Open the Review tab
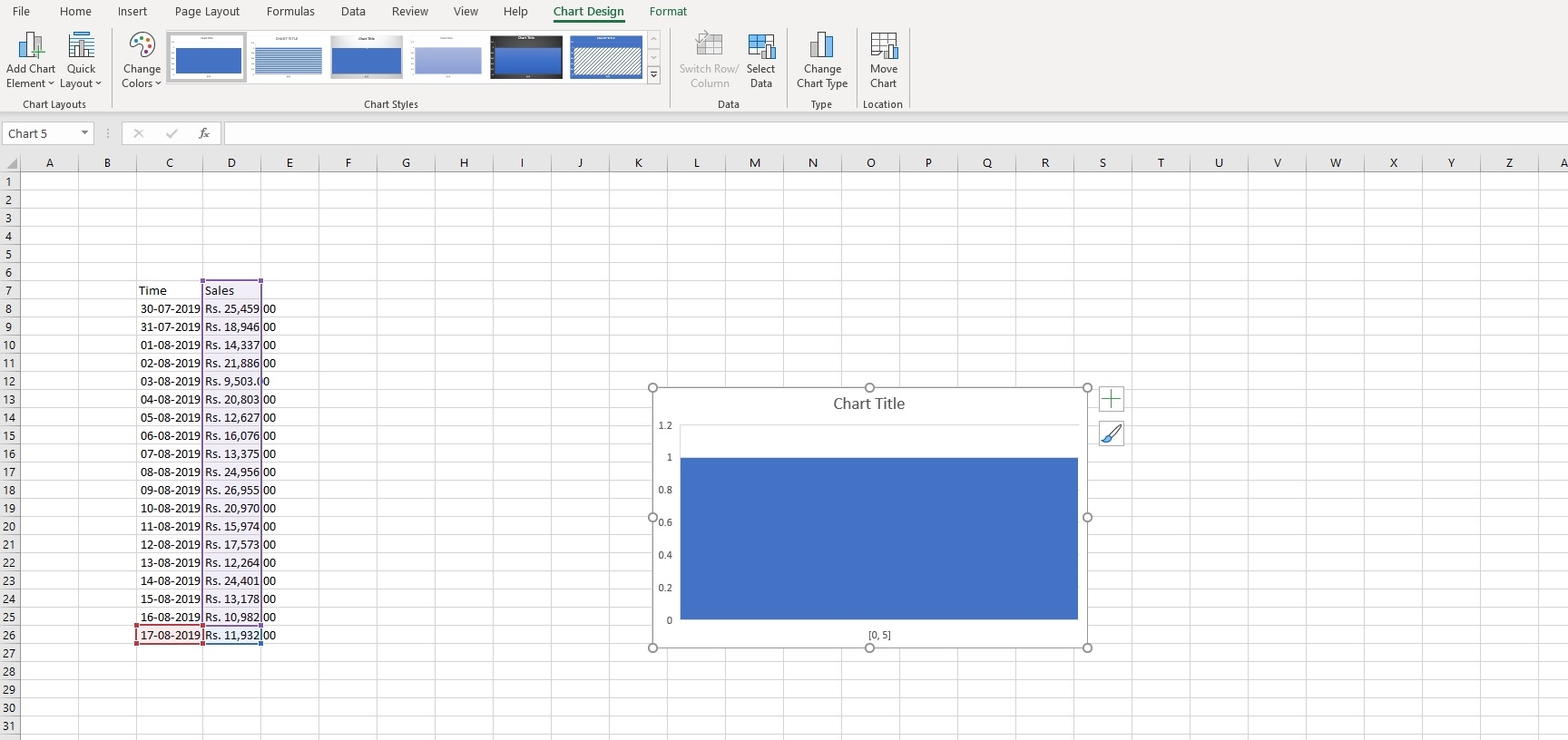 pyautogui.click(x=409, y=12)
